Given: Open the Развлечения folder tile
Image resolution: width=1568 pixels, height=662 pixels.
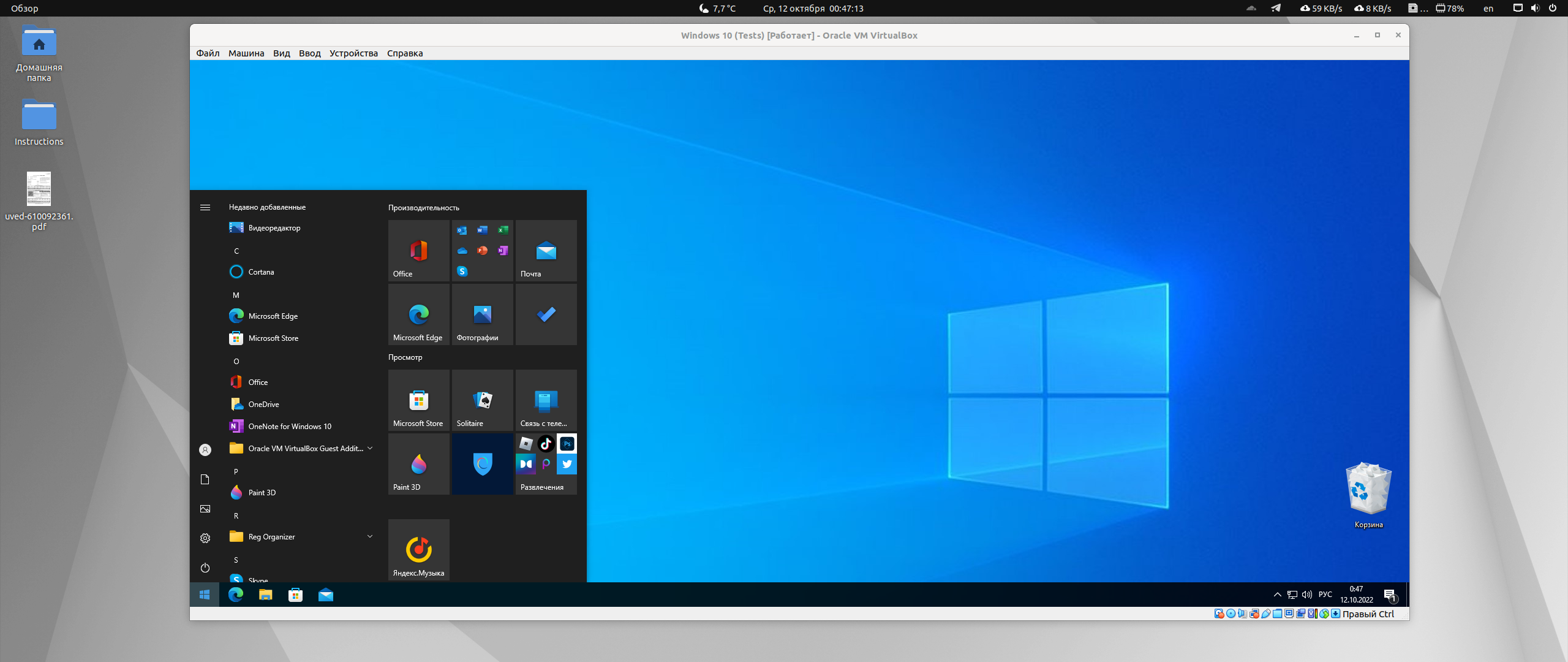Looking at the screenshot, I should click(546, 464).
